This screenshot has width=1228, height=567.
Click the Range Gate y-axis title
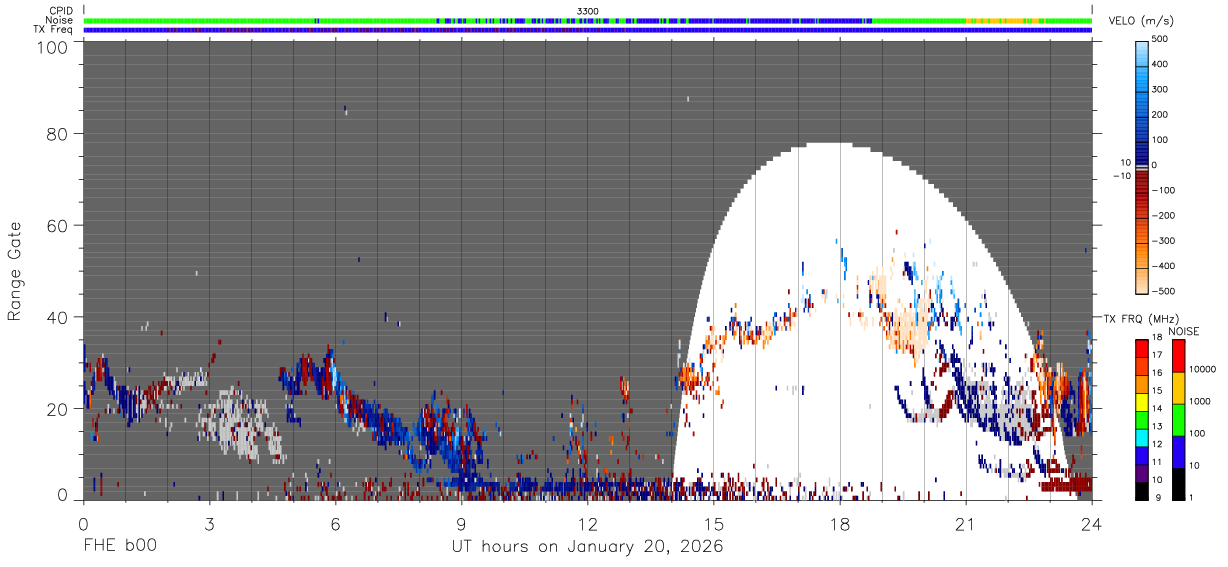15,271
